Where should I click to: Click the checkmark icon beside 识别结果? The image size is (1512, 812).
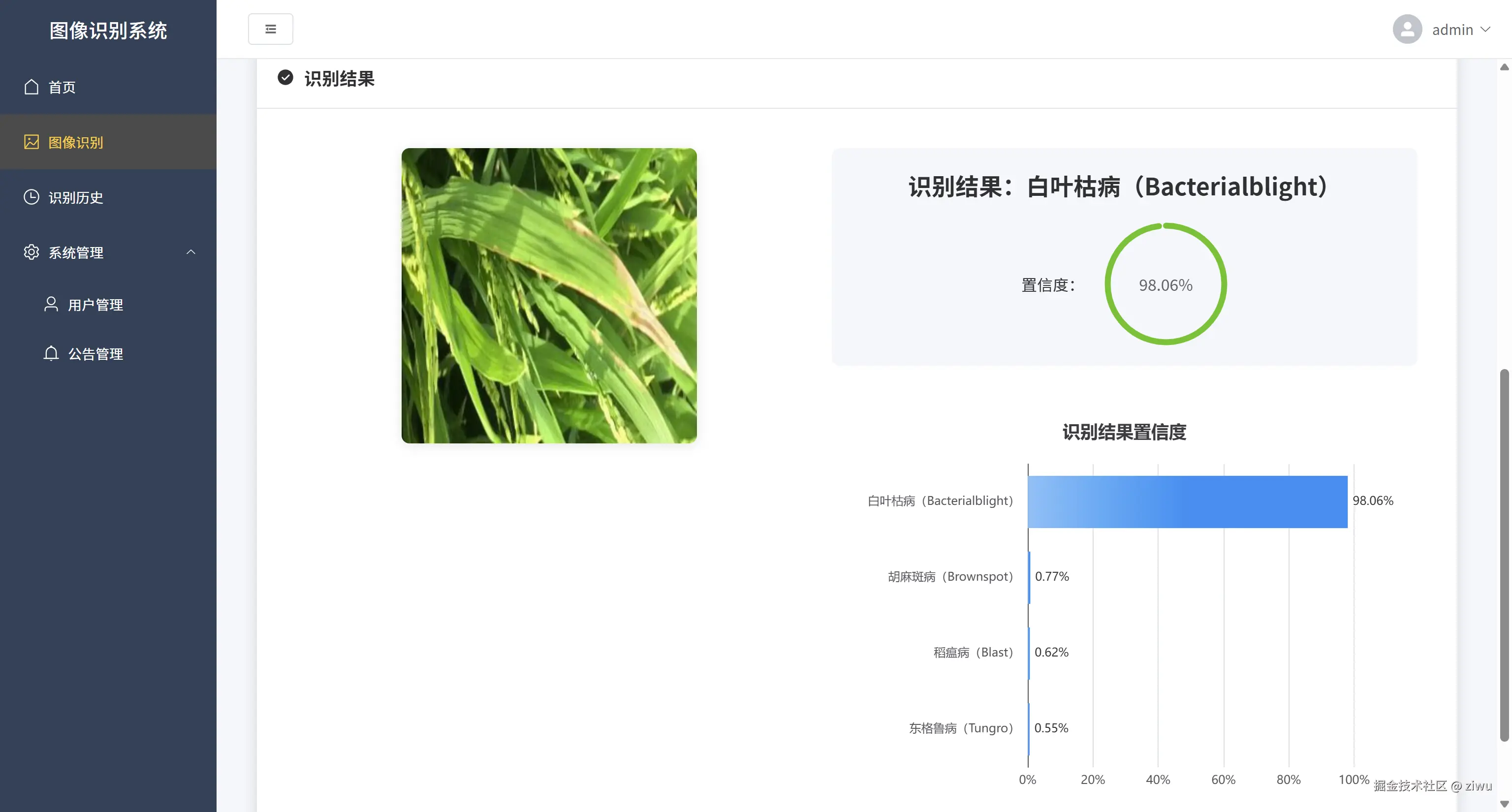pyautogui.click(x=285, y=77)
